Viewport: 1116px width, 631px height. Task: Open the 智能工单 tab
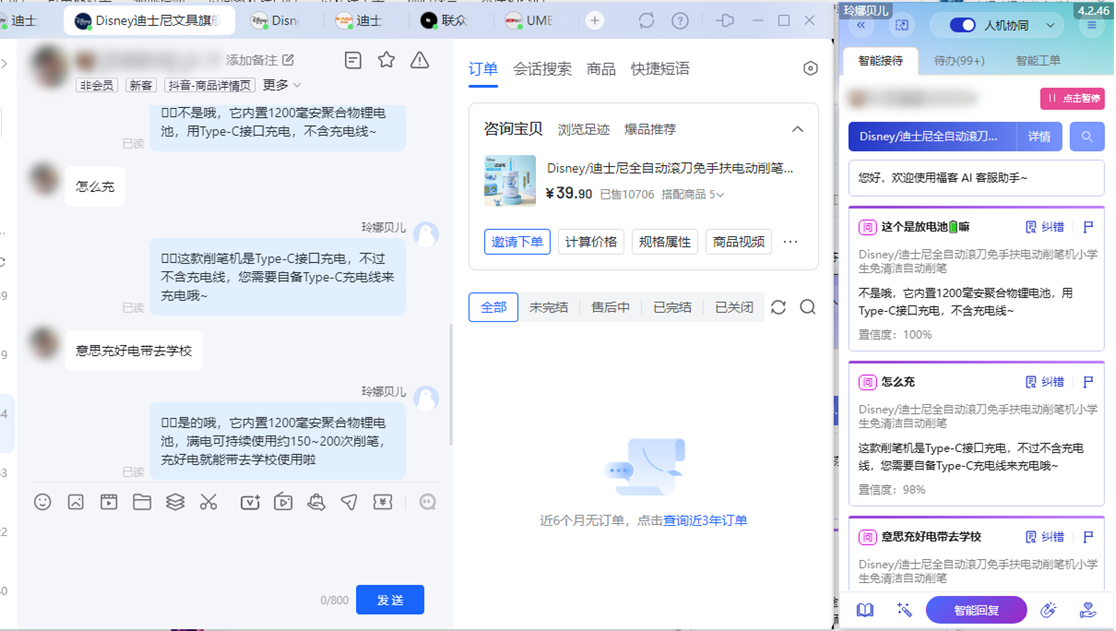1038,60
